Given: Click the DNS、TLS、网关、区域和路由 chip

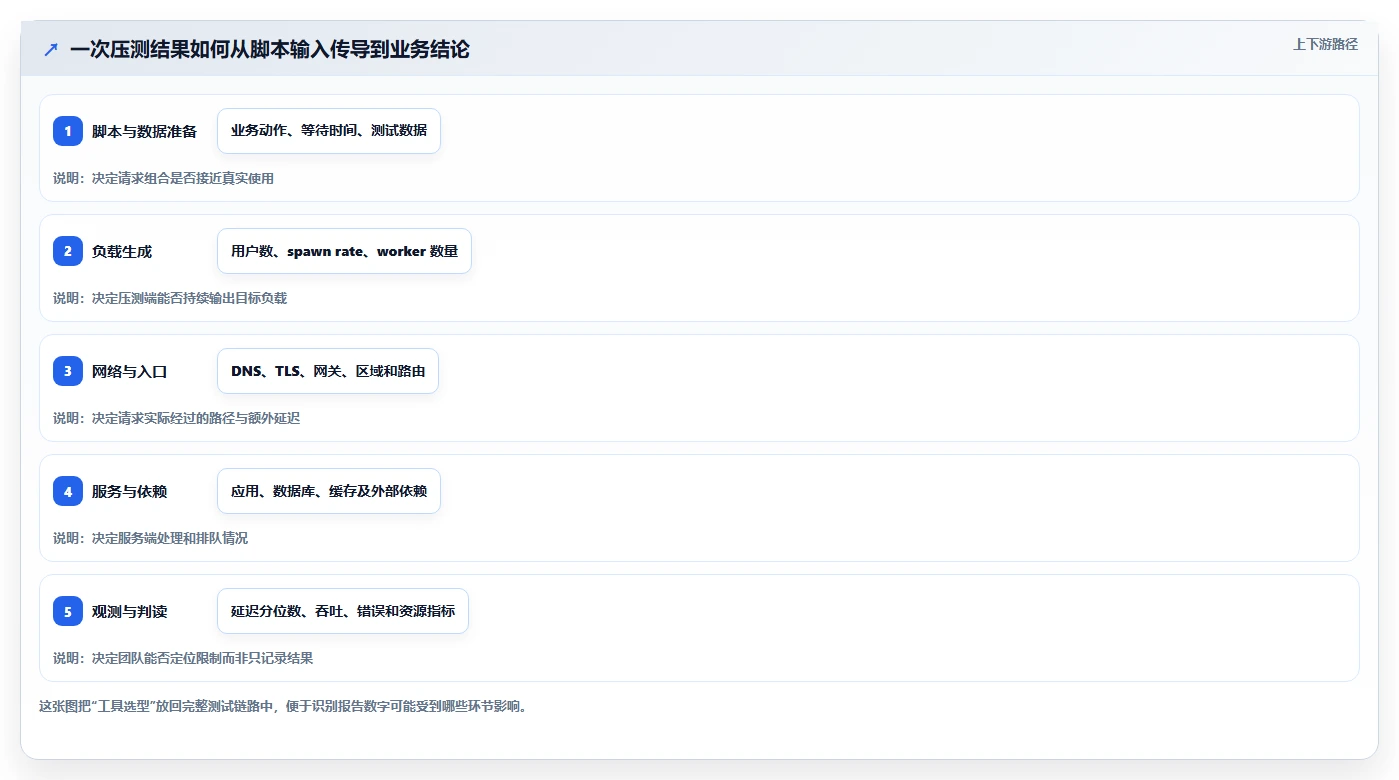Looking at the screenshot, I should pyautogui.click(x=328, y=371).
